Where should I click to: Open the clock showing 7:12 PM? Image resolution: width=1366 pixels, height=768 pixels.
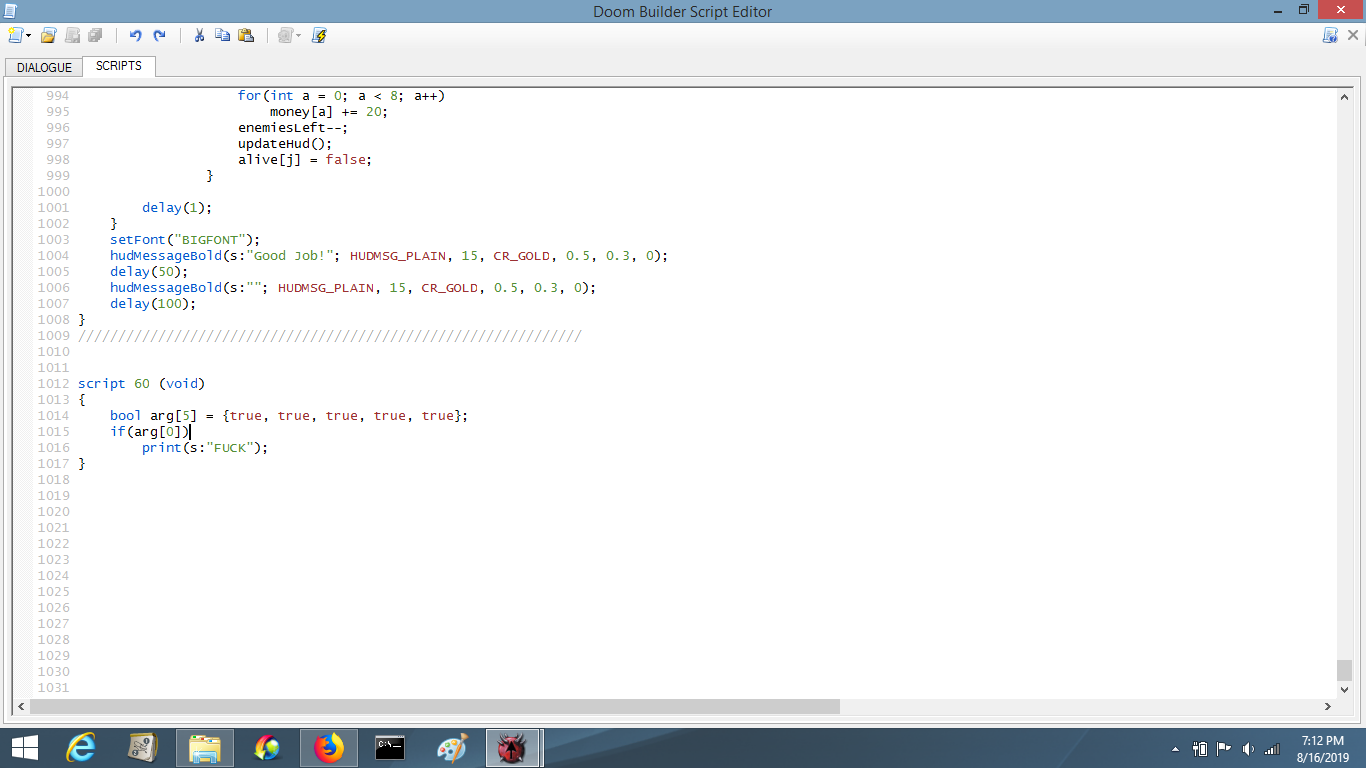[x=1323, y=749]
